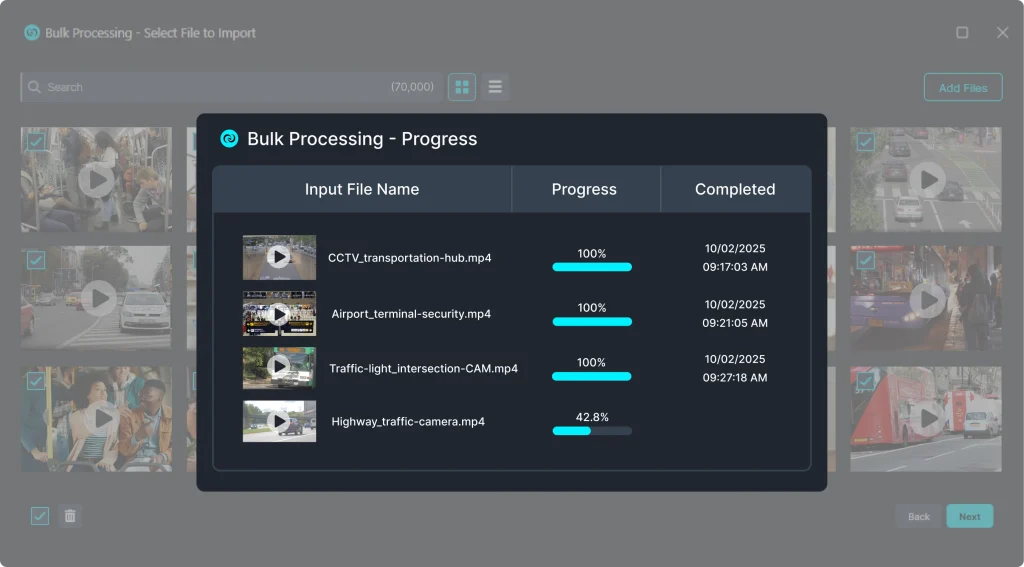The width and height of the screenshot is (1024, 567).
Task: Sort by Progress column header
Action: pos(584,189)
